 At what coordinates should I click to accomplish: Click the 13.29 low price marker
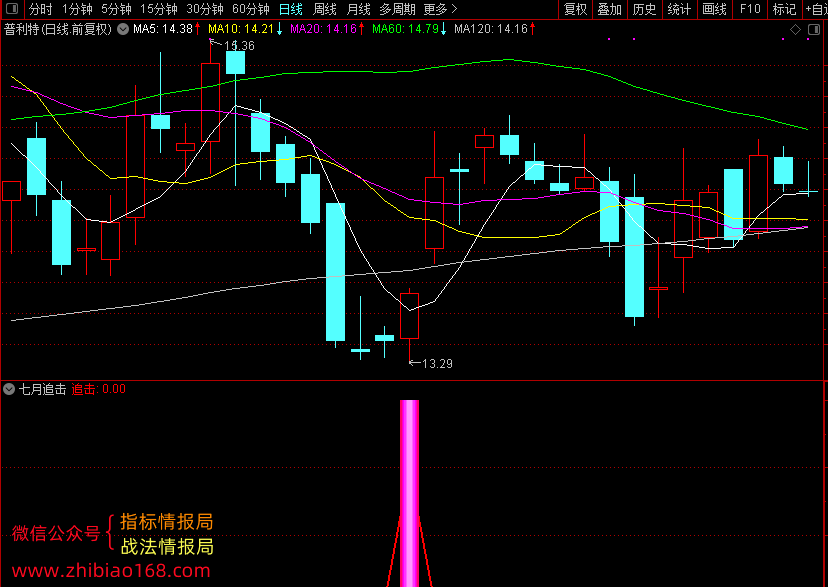coord(437,364)
